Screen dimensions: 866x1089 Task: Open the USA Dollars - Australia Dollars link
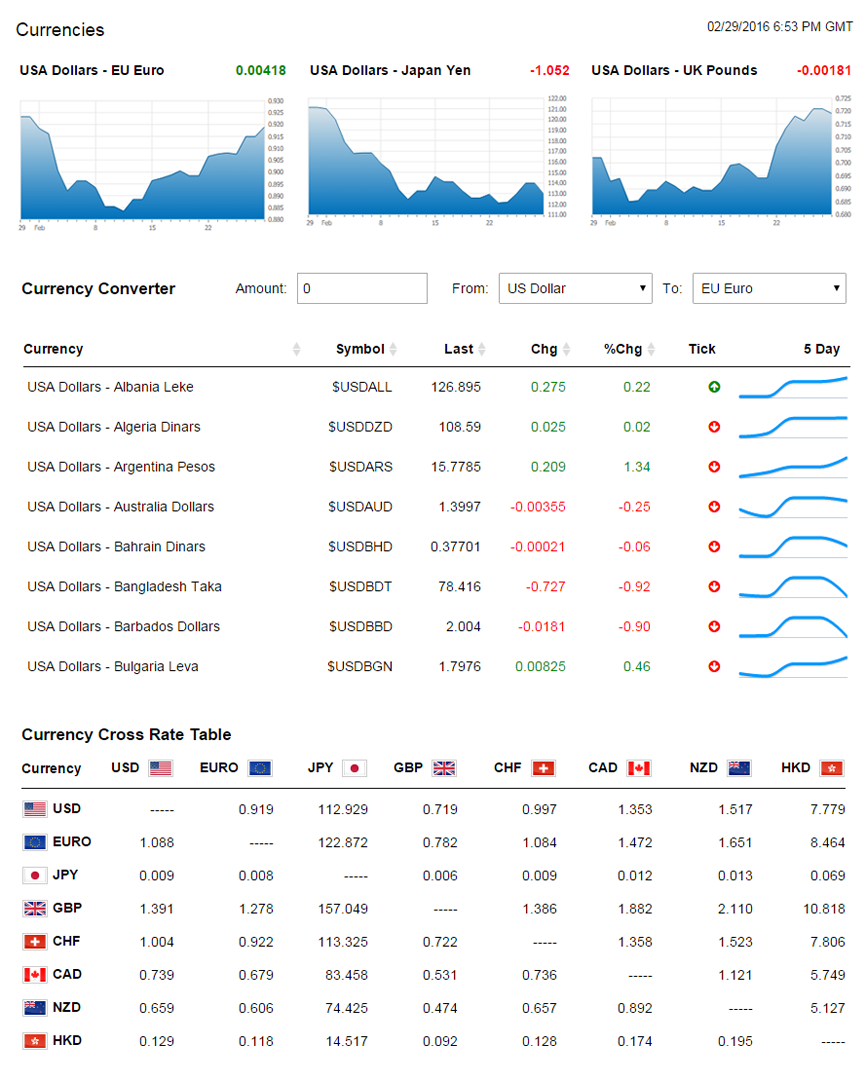pyautogui.click(x=121, y=507)
